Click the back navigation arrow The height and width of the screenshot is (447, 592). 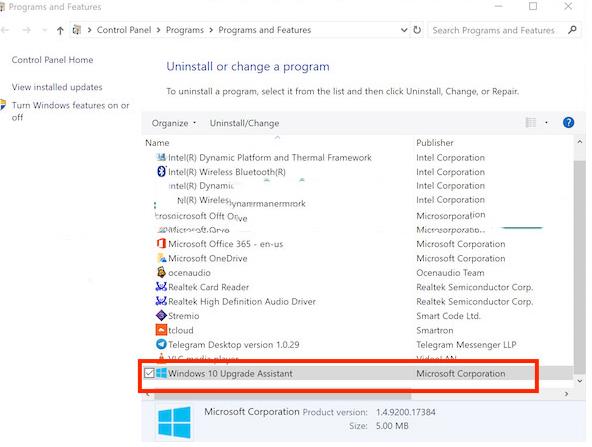tap(5, 30)
